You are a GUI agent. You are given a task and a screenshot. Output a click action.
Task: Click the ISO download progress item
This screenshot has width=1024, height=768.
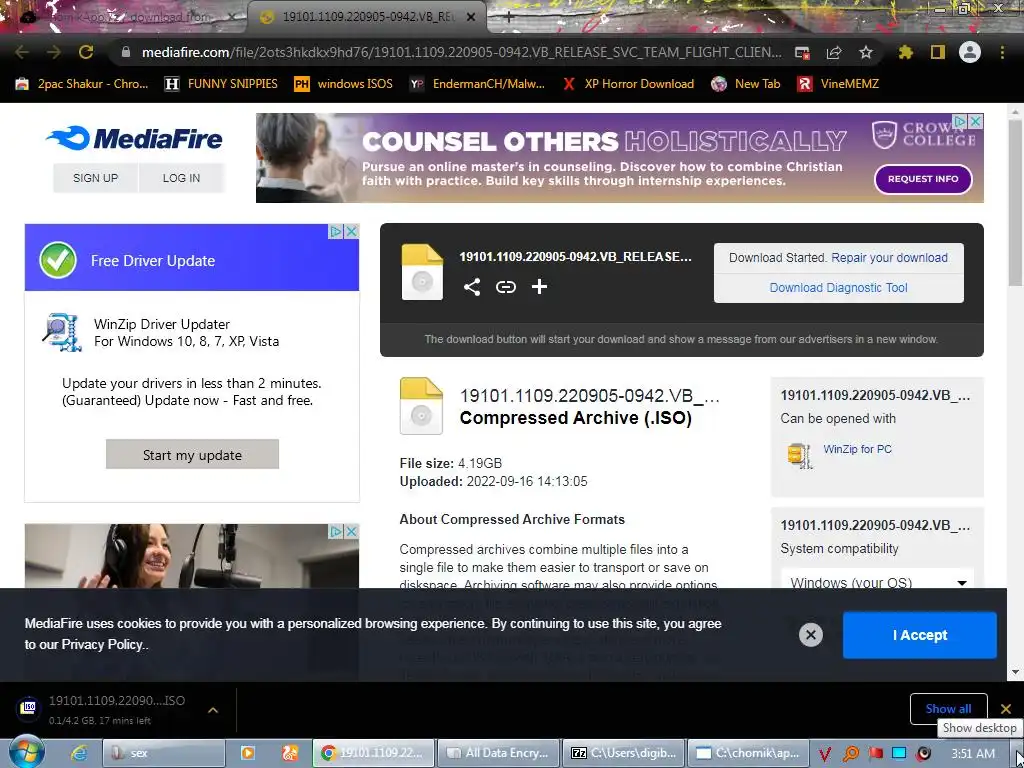118,709
